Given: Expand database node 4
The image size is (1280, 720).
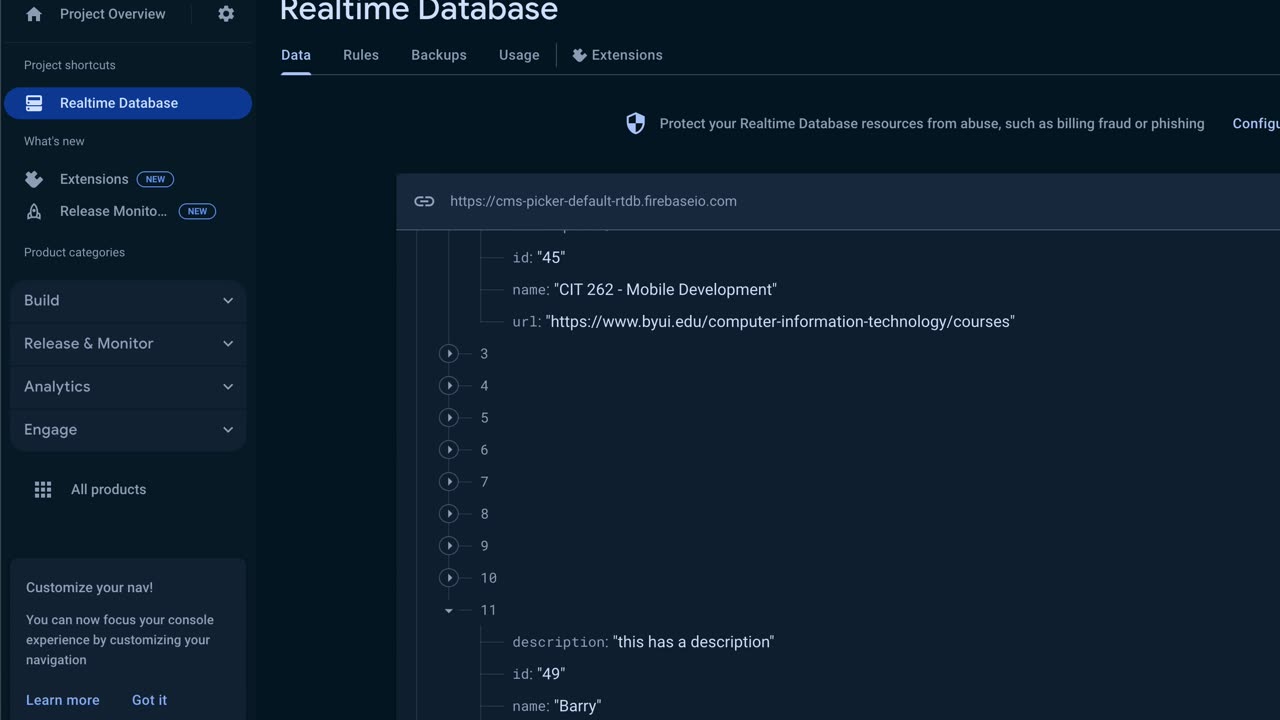Looking at the screenshot, I should 449,385.
